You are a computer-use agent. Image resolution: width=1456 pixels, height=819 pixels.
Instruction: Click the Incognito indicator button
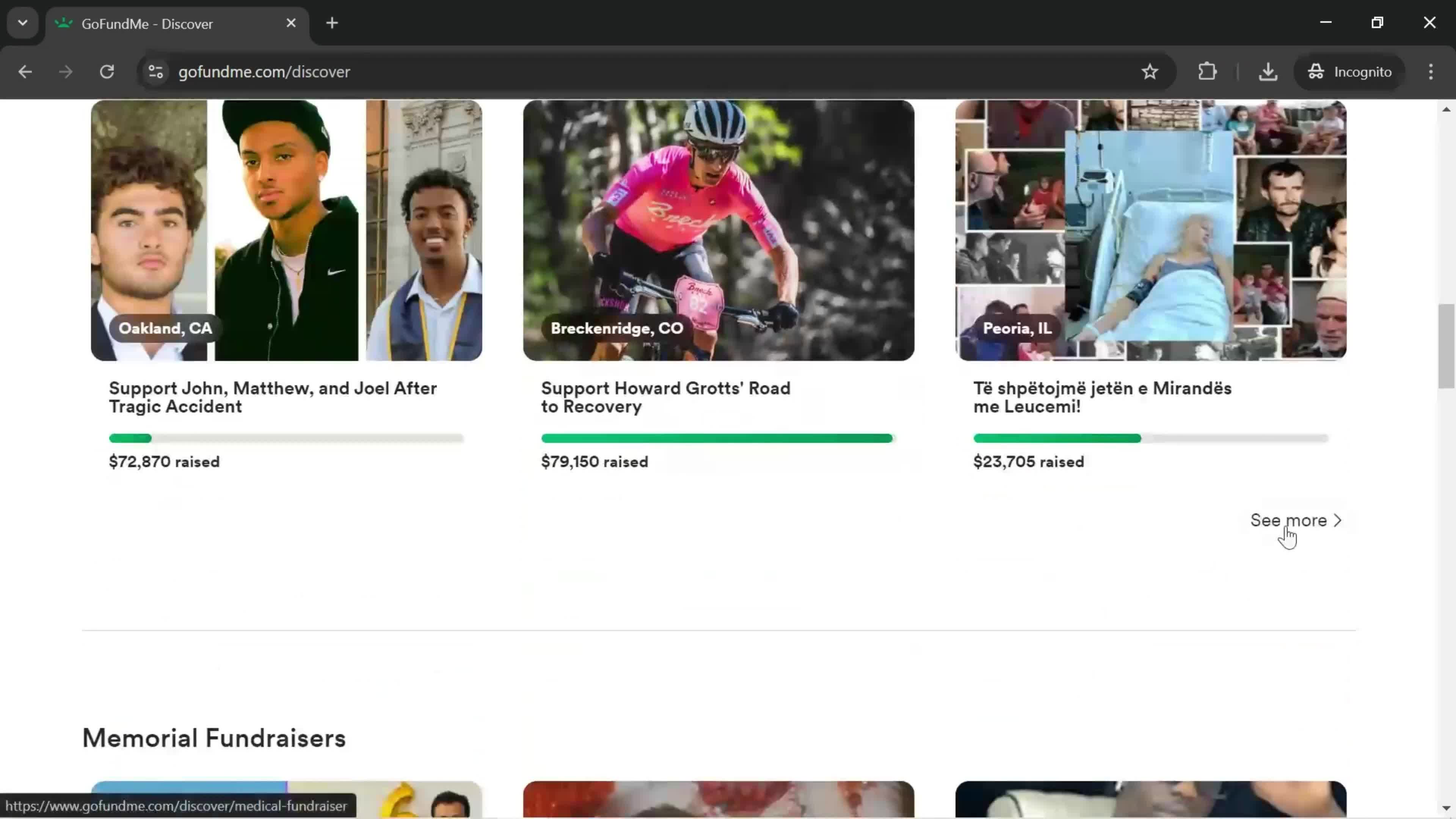(1349, 72)
